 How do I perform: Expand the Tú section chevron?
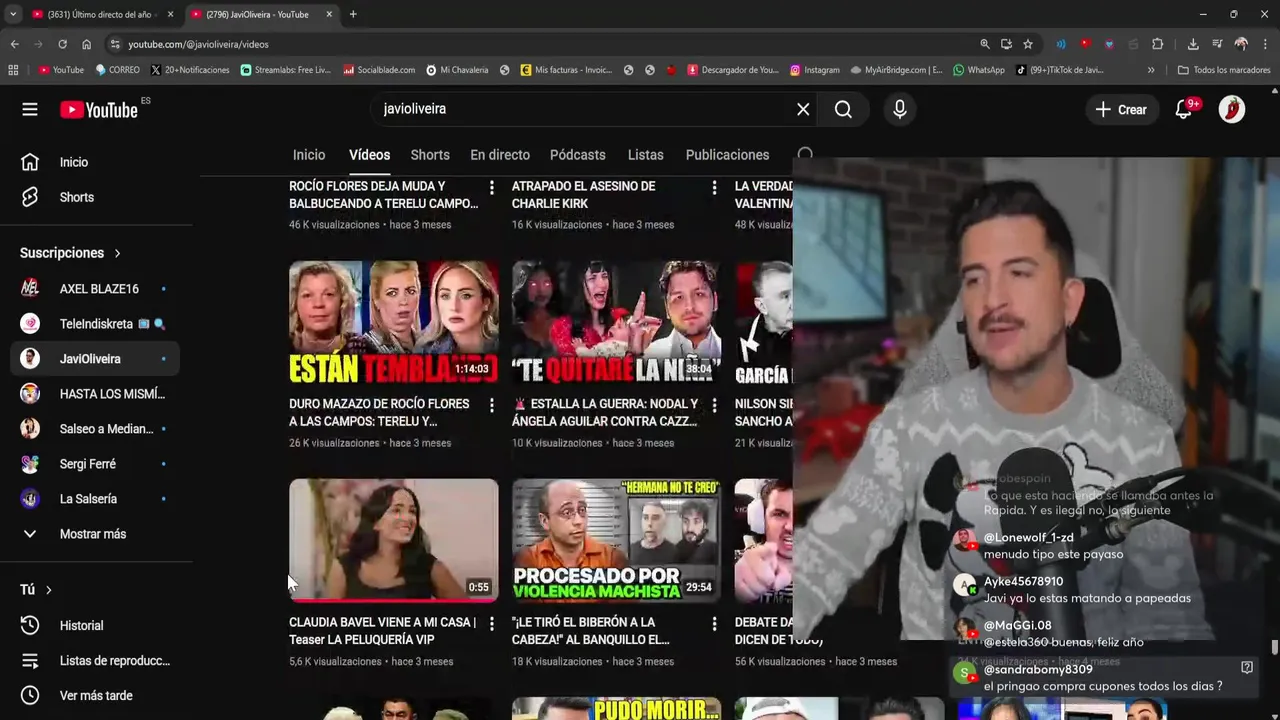click(48, 590)
